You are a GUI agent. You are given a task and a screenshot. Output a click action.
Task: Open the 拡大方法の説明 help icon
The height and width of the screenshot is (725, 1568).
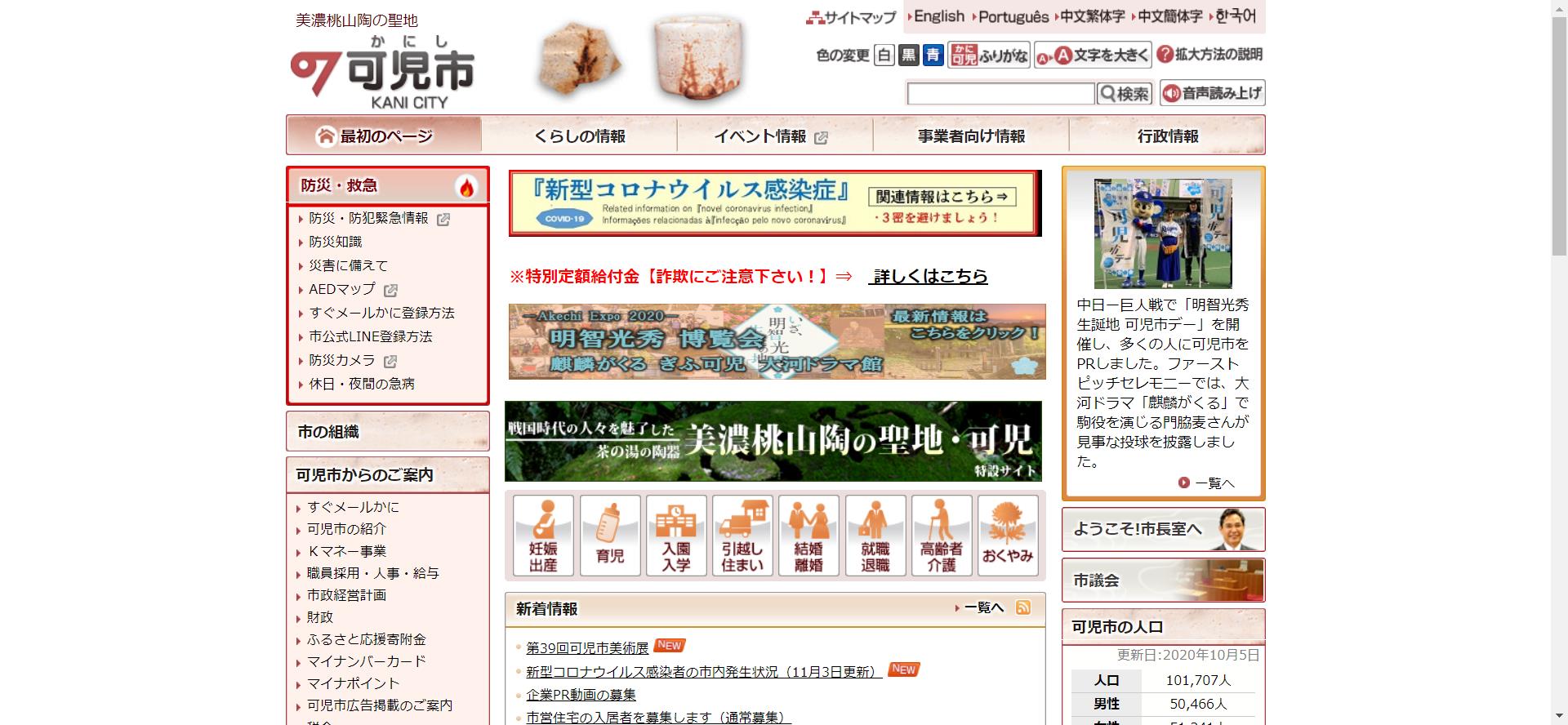(x=1210, y=55)
